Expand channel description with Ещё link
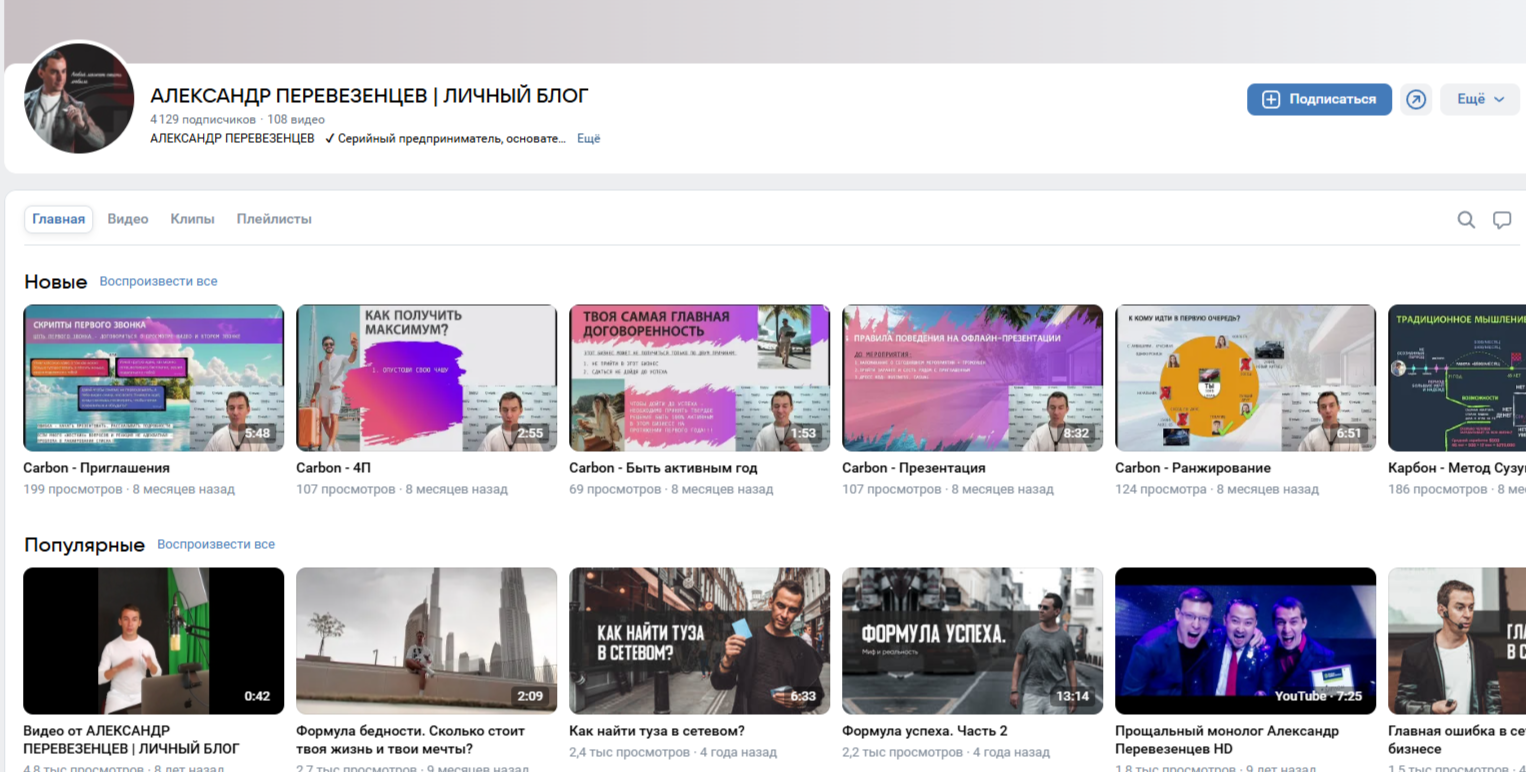This screenshot has width=1526, height=772. [588, 139]
